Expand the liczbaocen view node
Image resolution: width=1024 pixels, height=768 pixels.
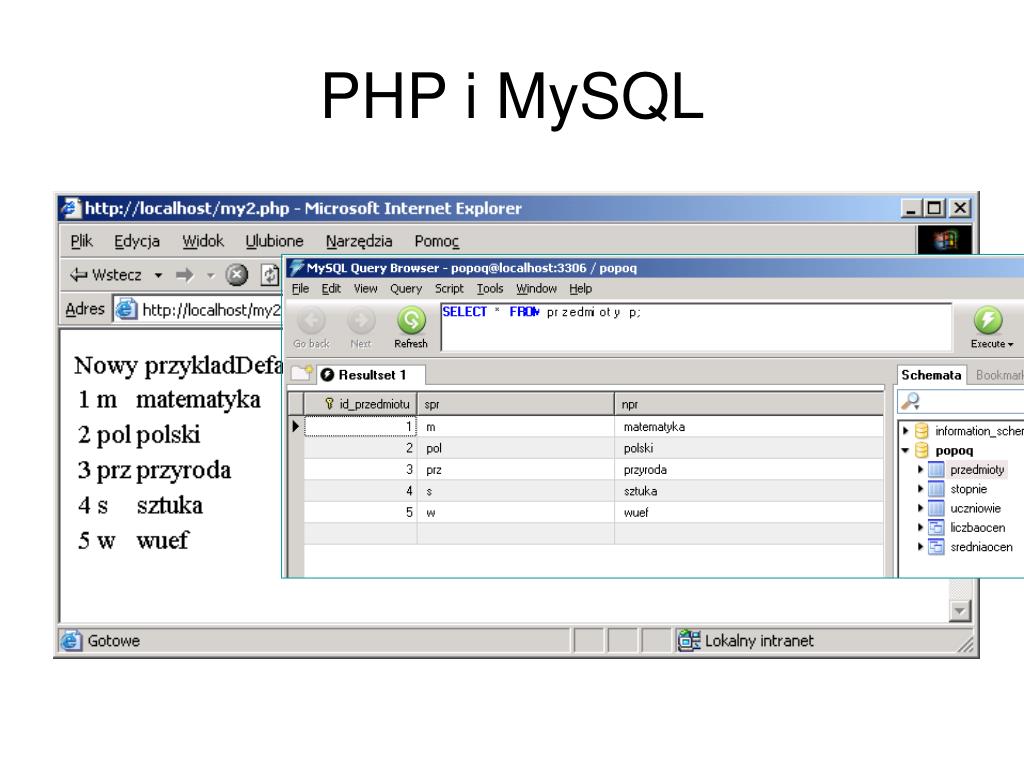coord(920,527)
